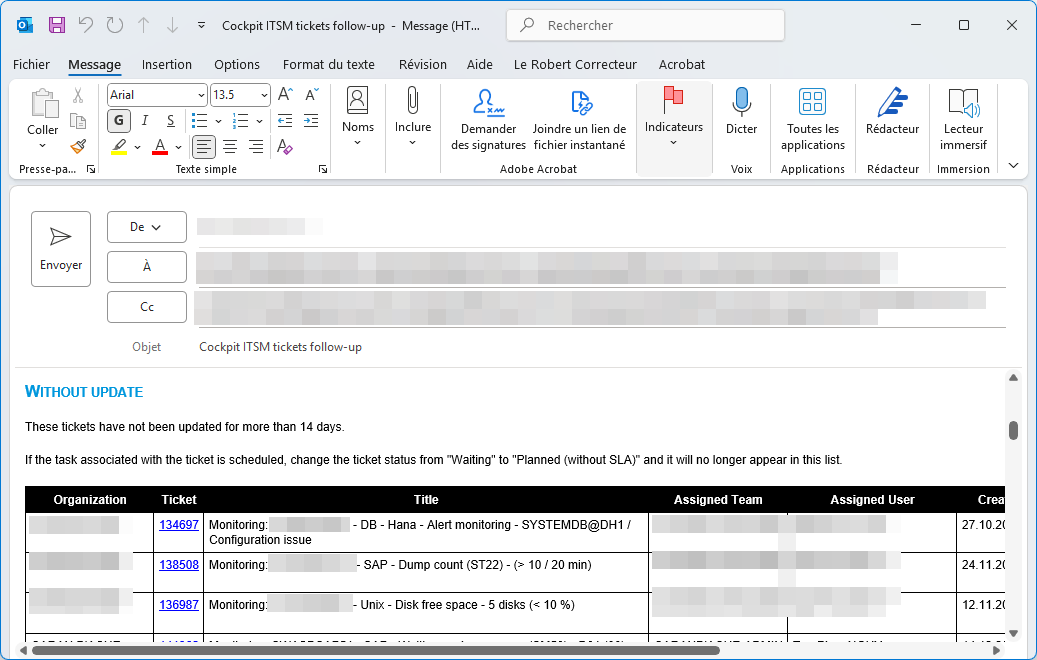
Task: Click Demander des signatures icon
Action: pyautogui.click(x=488, y=102)
